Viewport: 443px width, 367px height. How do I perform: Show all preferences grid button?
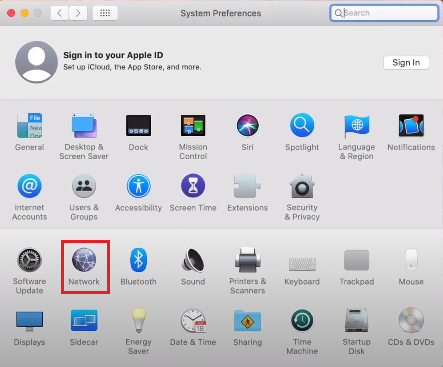coord(105,13)
